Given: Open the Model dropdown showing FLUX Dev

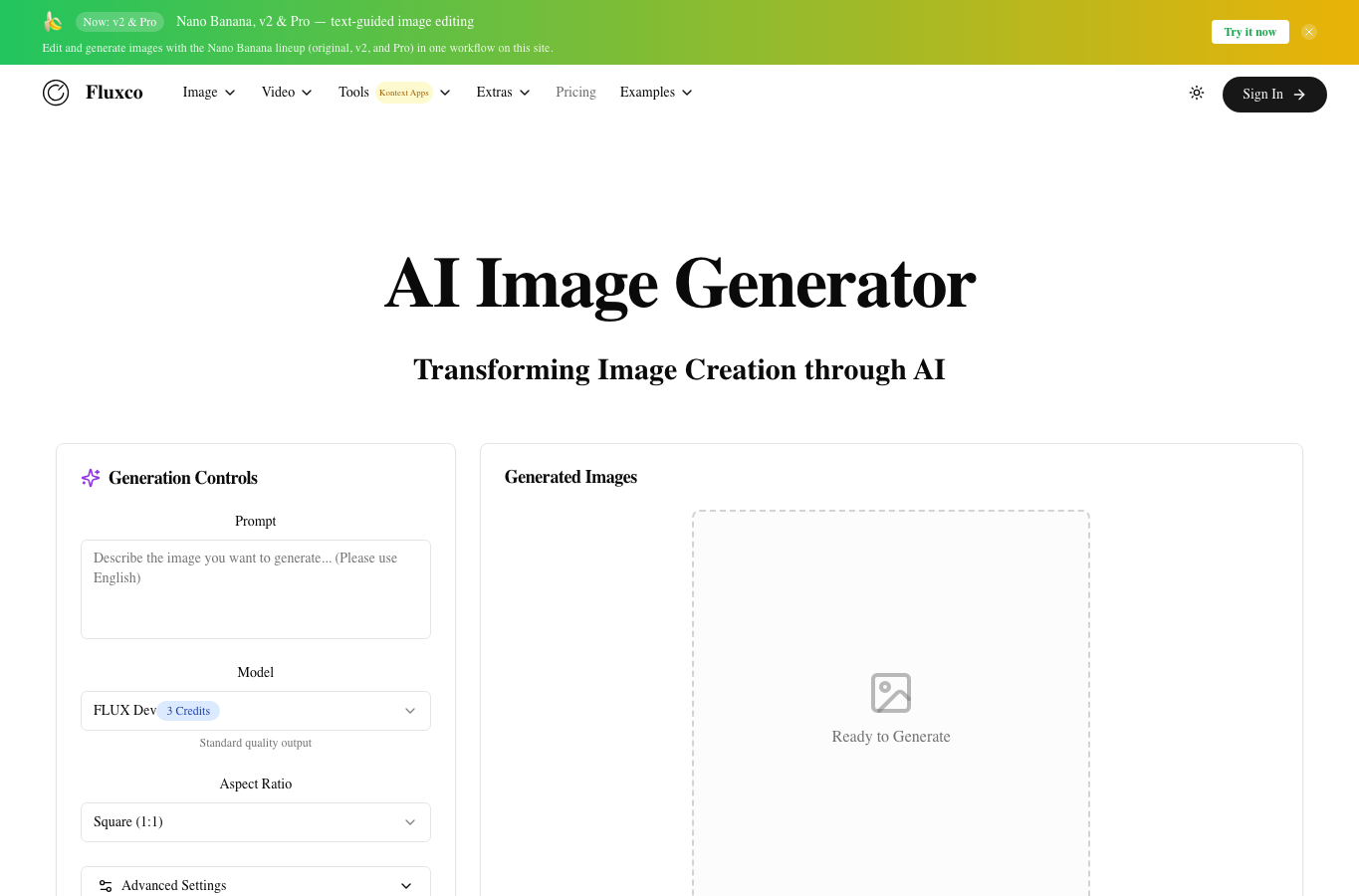Looking at the screenshot, I should click(x=256, y=711).
